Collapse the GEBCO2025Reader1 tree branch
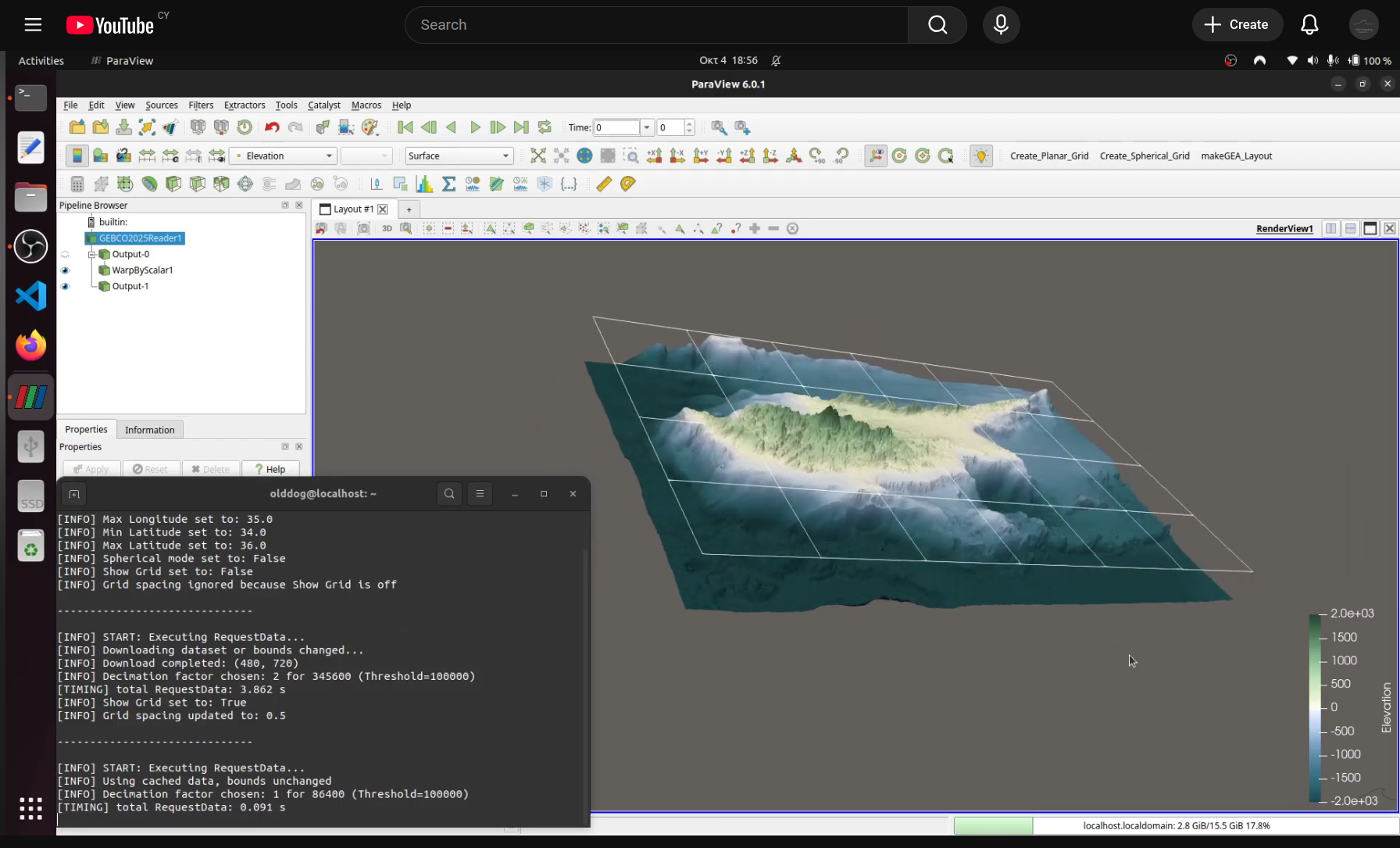1400x848 pixels. pyautogui.click(x=91, y=254)
